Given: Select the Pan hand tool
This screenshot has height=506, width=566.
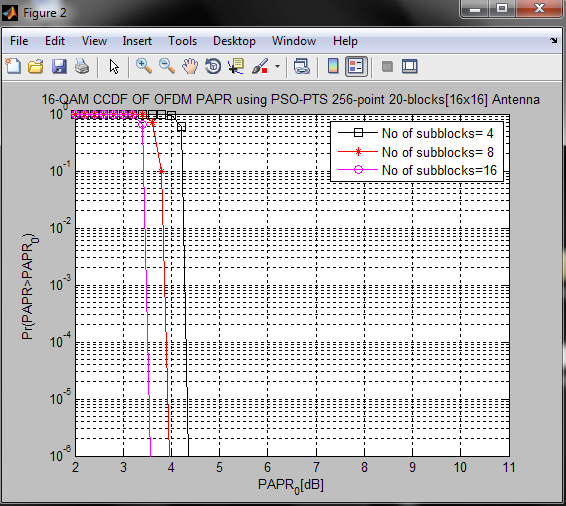Looking at the screenshot, I should pyautogui.click(x=190, y=66).
